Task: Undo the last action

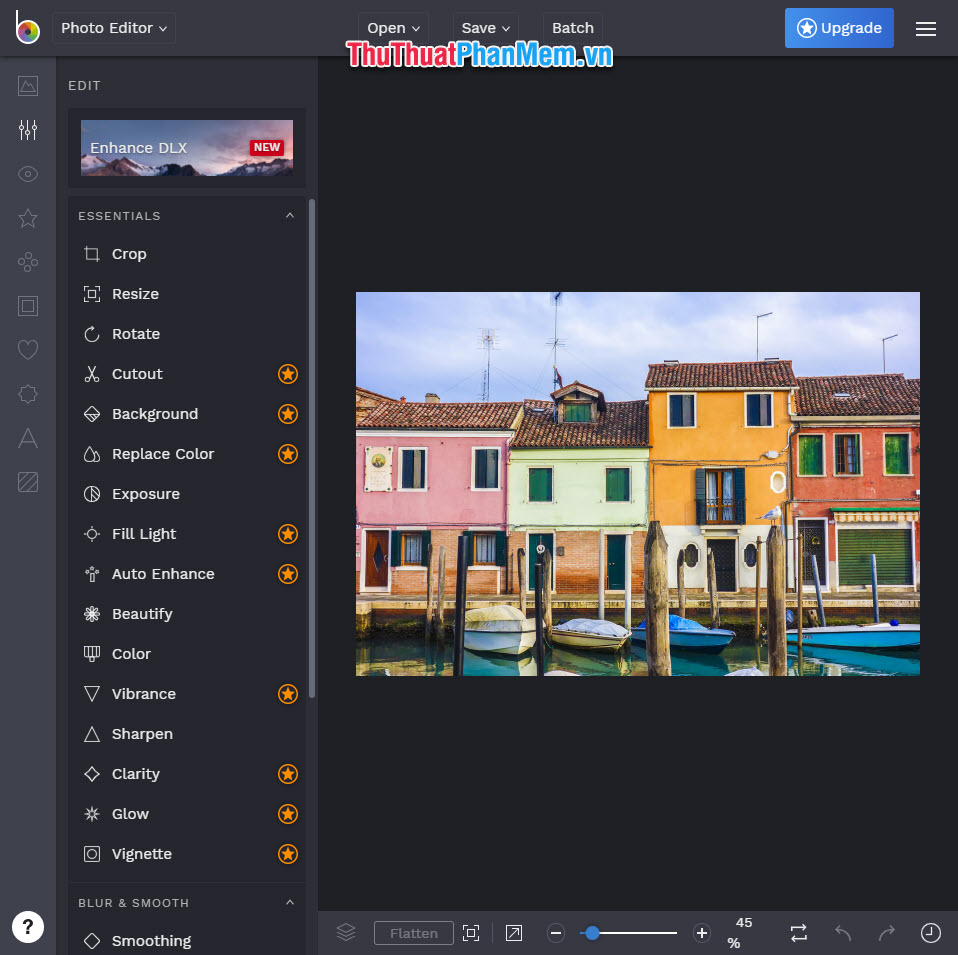Action: pyautogui.click(x=842, y=932)
